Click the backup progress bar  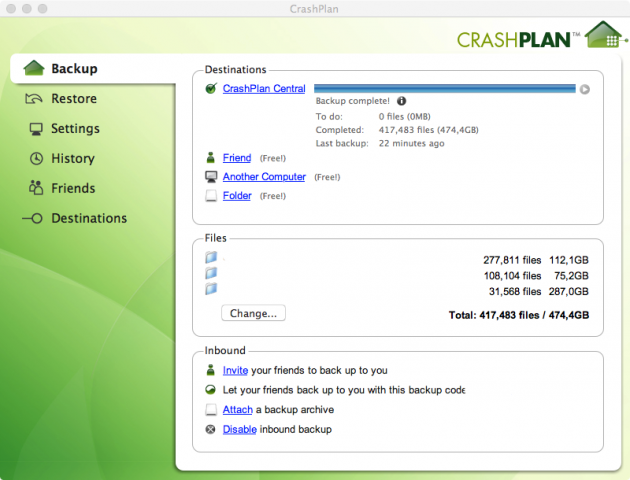coord(445,89)
